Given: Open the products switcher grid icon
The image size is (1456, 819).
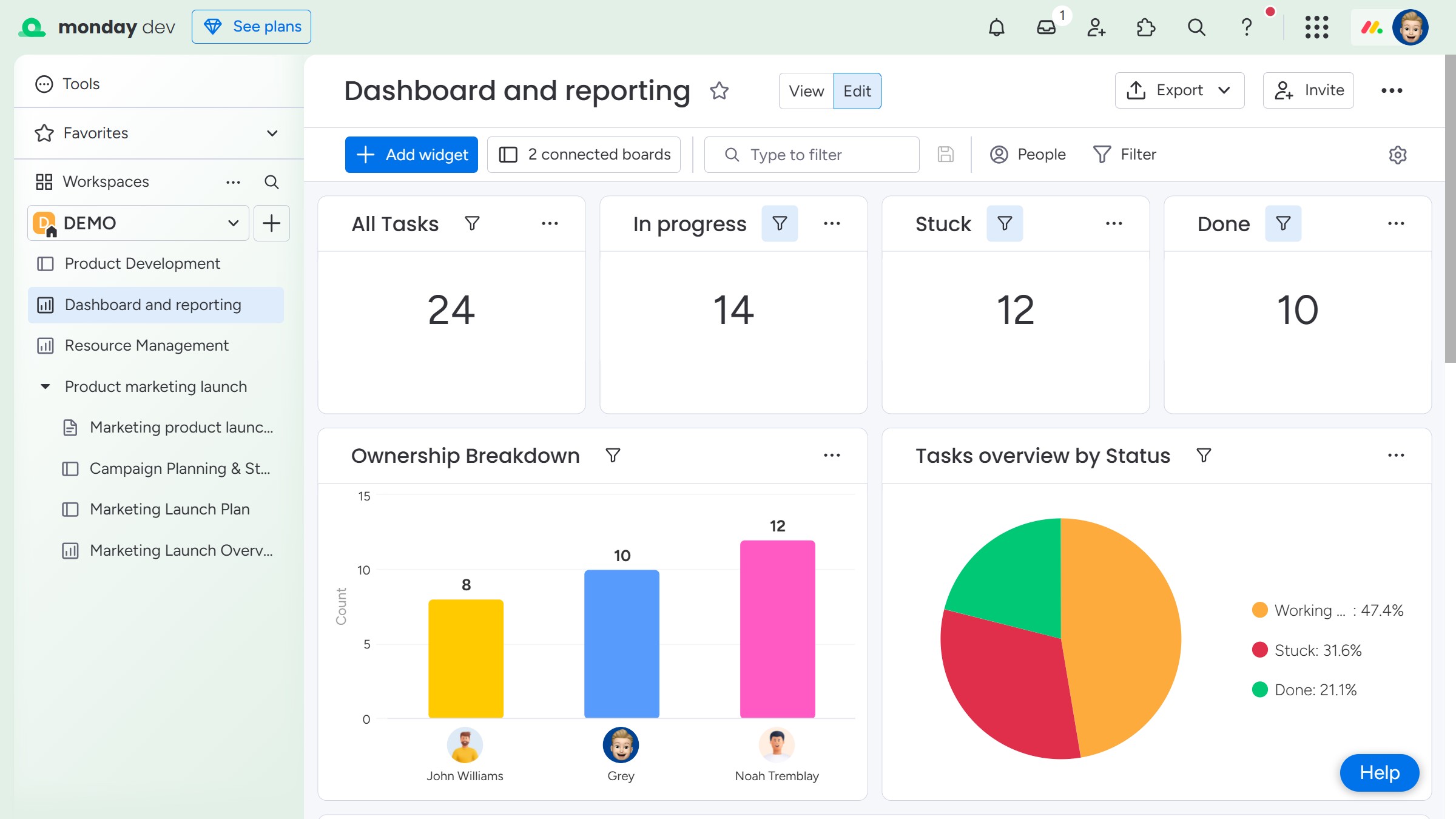Looking at the screenshot, I should [1316, 27].
